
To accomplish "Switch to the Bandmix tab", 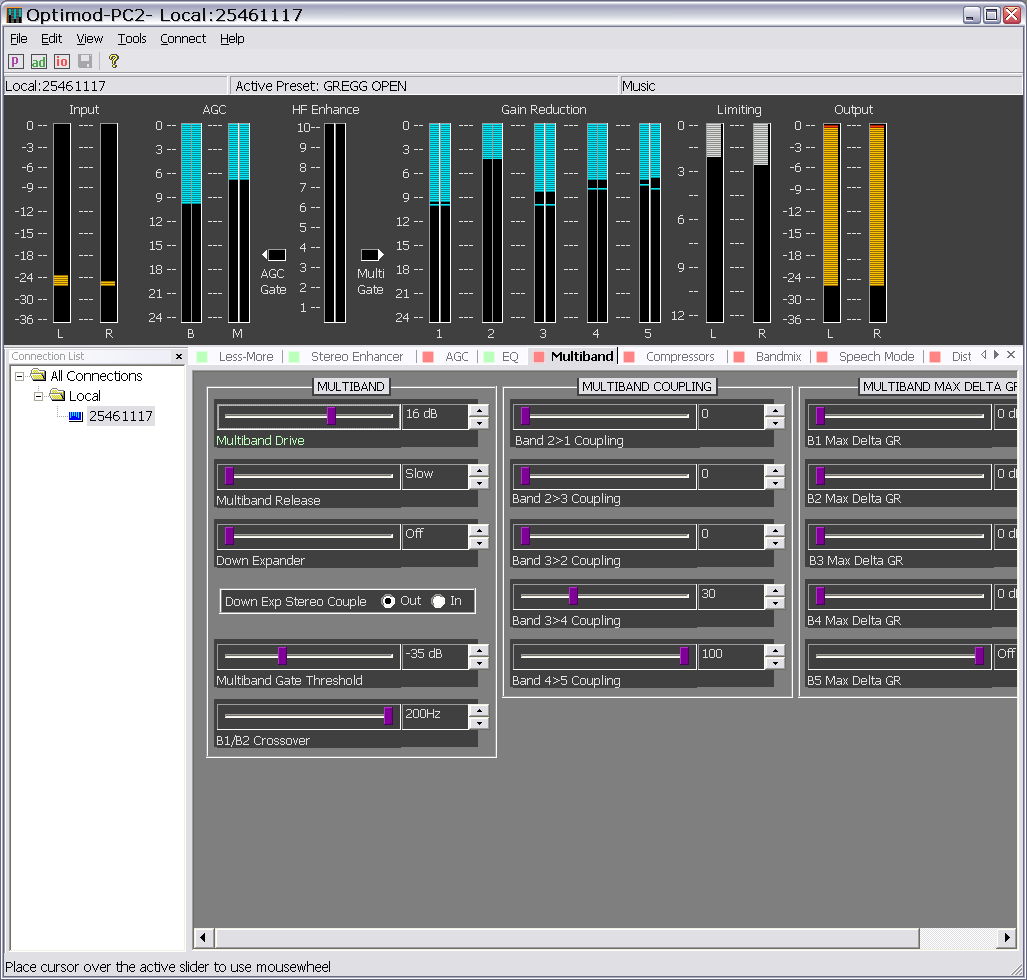I will [778, 356].
